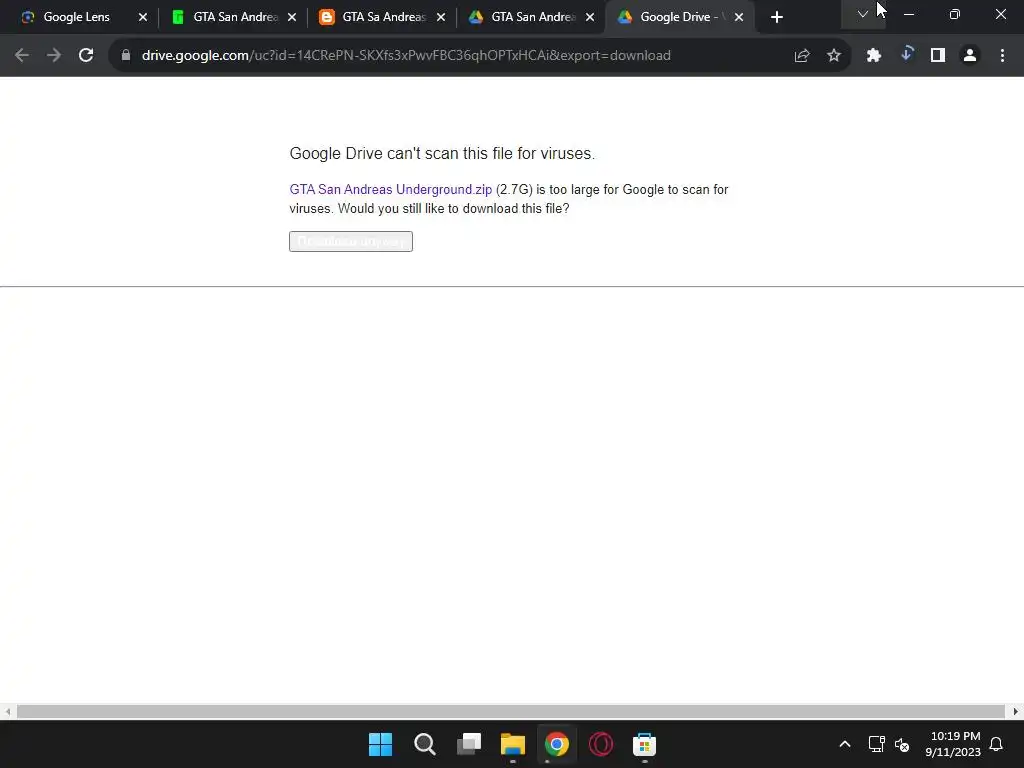Open the clock and date flyout
This screenshot has width=1024, height=768.
[x=953, y=744]
